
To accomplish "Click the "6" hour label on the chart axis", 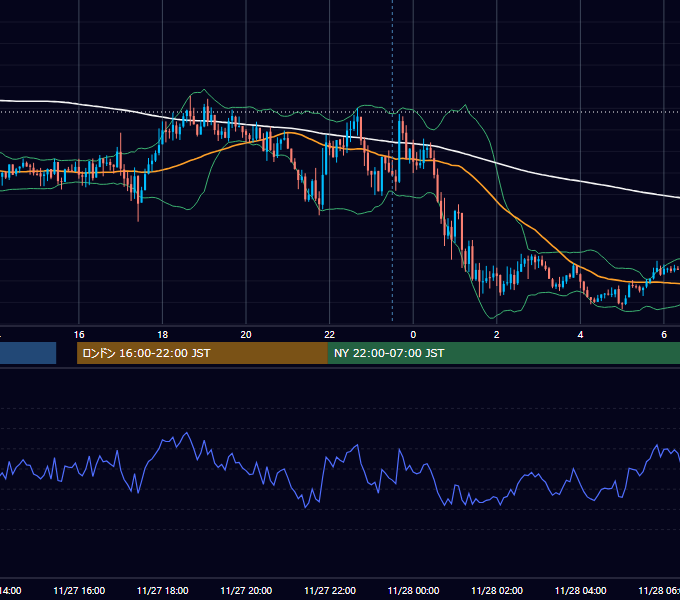I will [664, 335].
